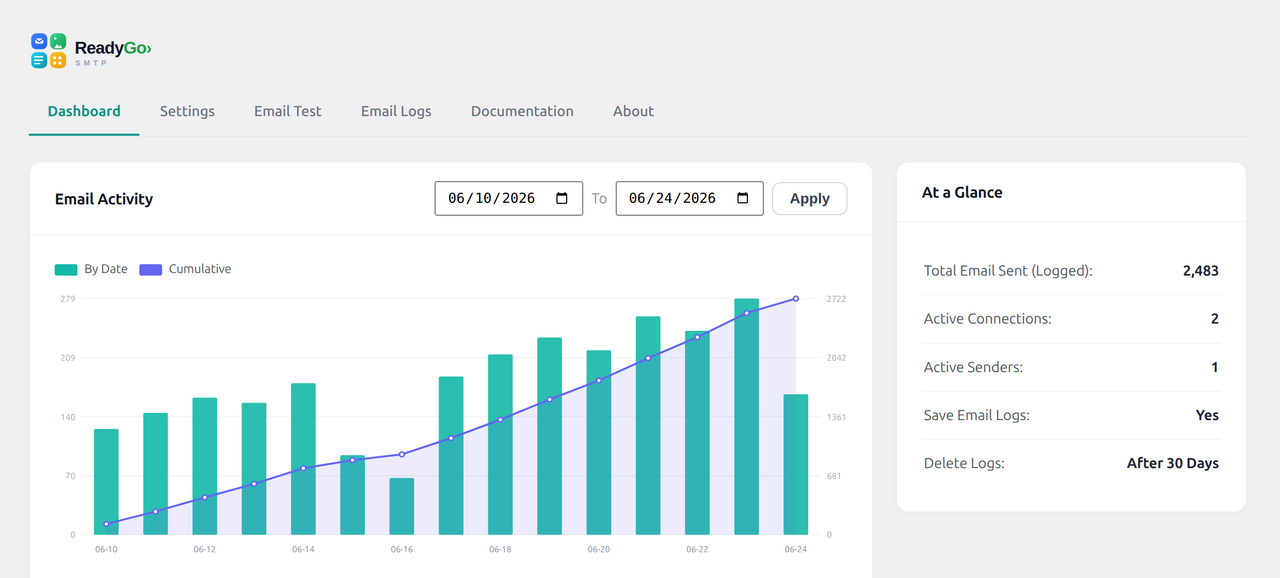Click the end date field 06/24/2026
The width and height of the screenshot is (1280, 578).
(x=690, y=198)
